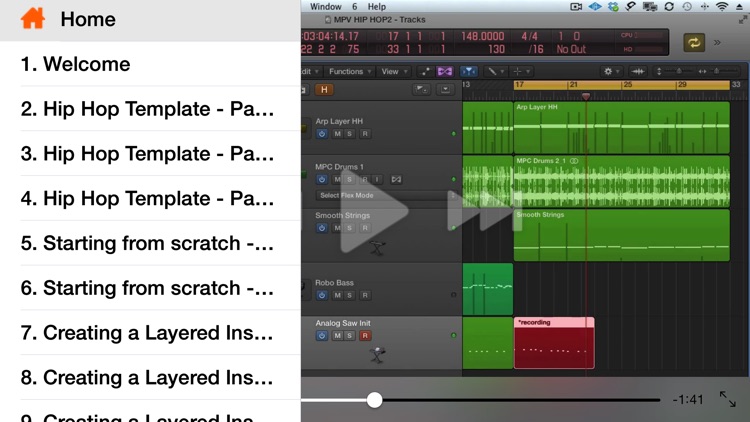Image resolution: width=750 pixels, height=422 pixels.
Task: Toggle fullscreen with the expand arrows icon
Action: [x=728, y=399]
